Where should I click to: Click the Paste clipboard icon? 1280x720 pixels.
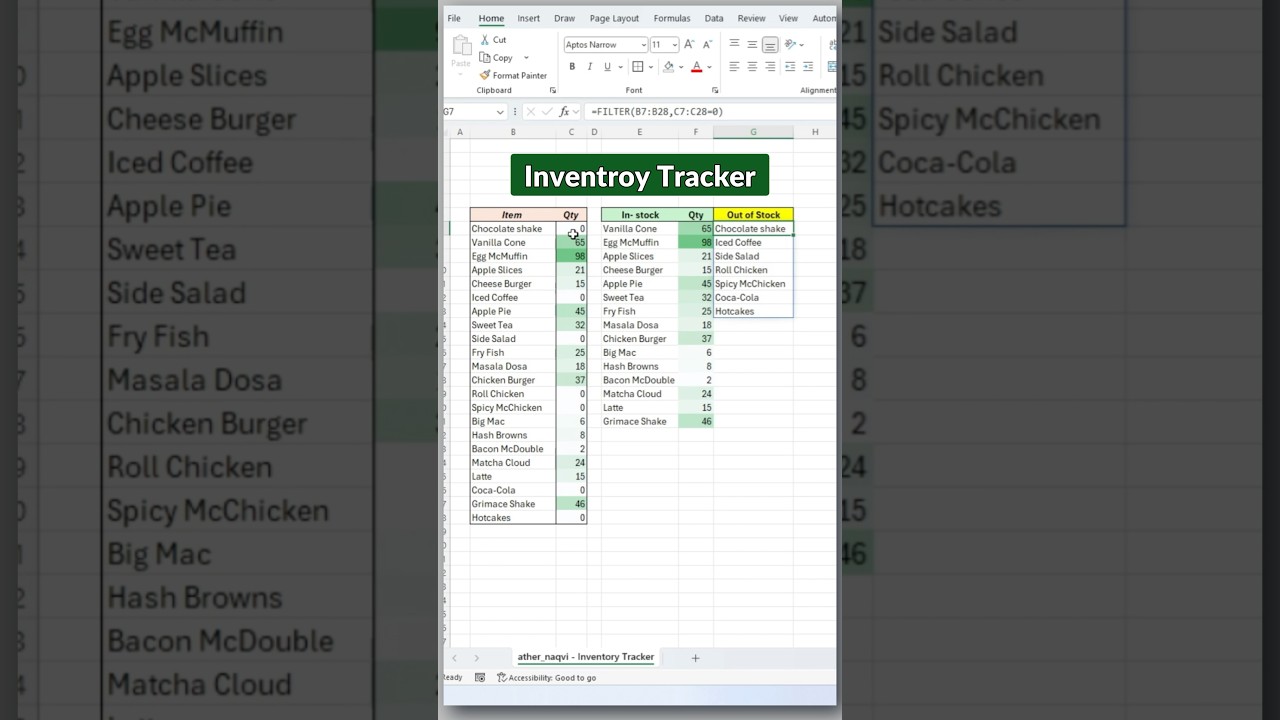point(461,46)
